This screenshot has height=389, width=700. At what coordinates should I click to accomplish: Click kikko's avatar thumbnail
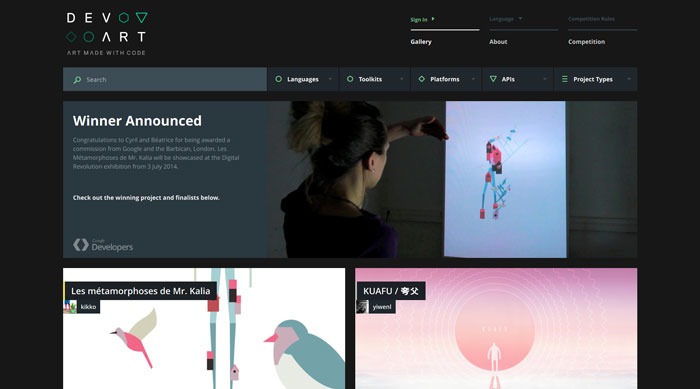click(70, 306)
